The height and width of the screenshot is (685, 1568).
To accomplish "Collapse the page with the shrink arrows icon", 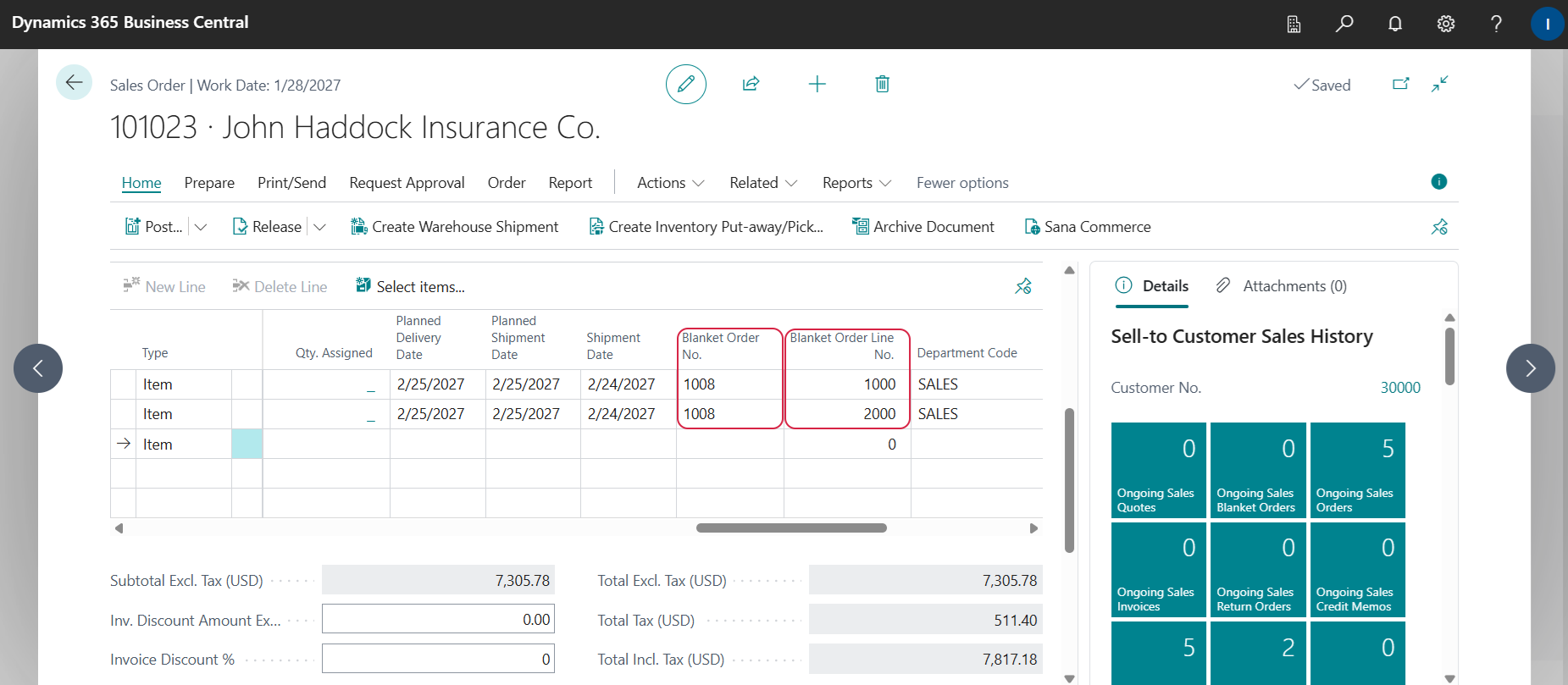I will (x=1439, y=84).
